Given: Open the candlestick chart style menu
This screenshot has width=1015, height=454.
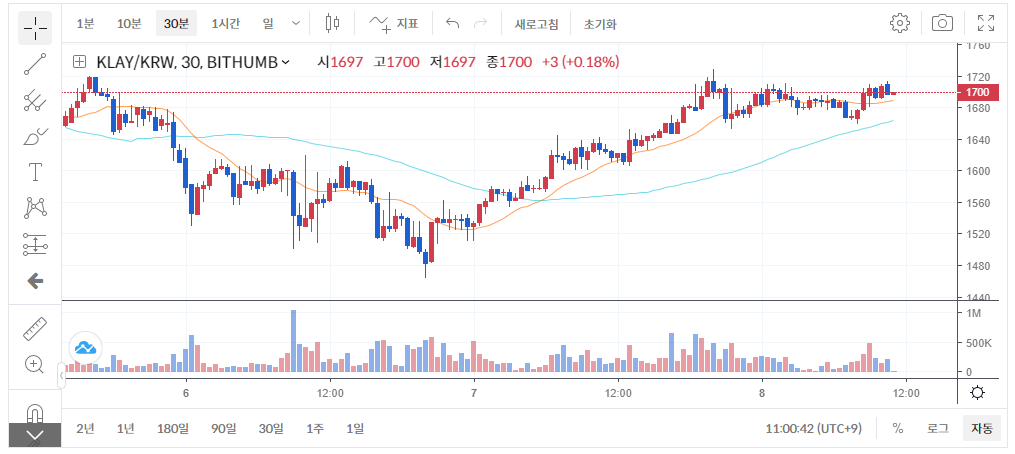Looking at the screenshot, I should (332, 23).
